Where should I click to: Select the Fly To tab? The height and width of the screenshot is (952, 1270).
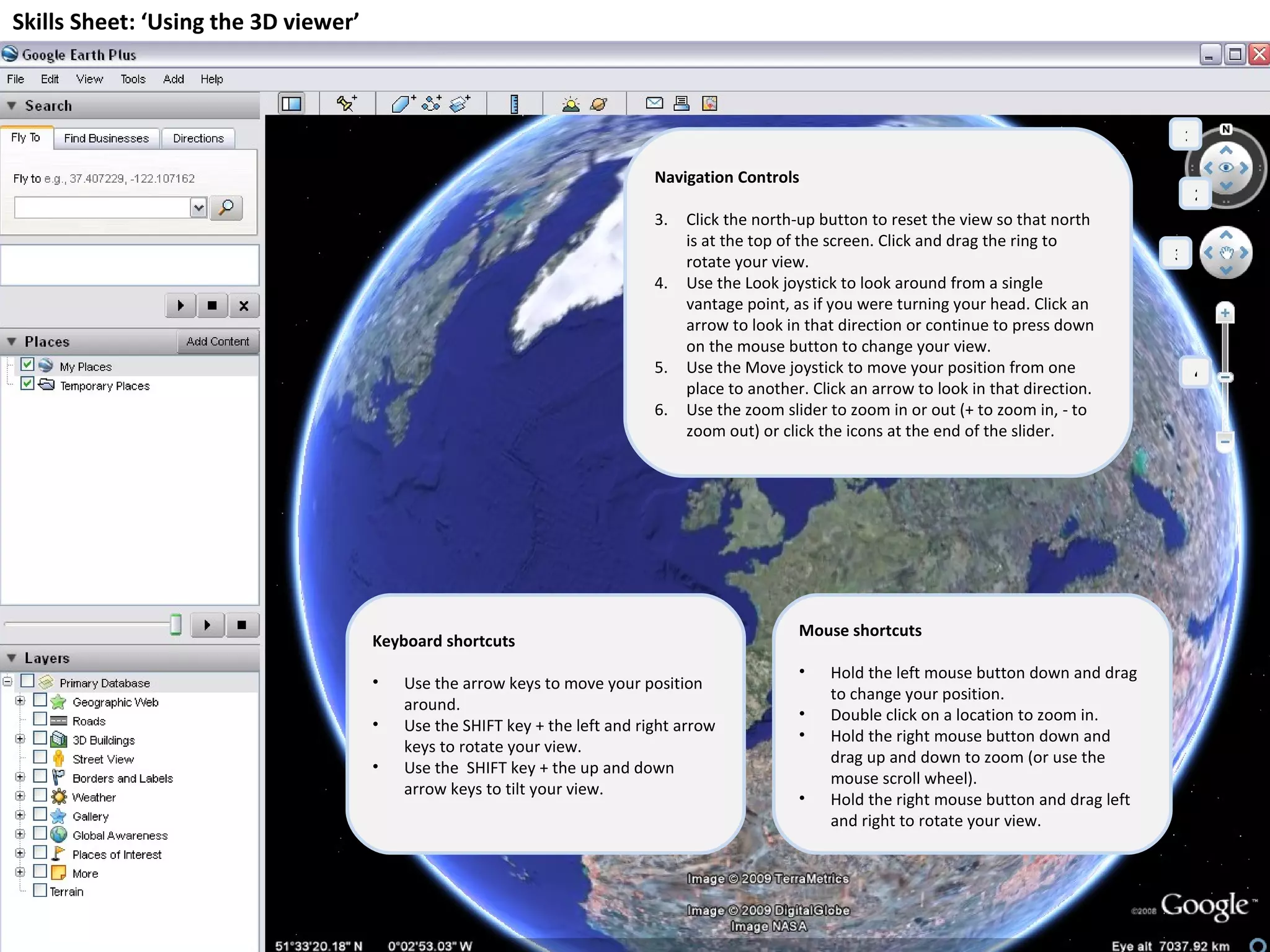[x=25, y=138]
